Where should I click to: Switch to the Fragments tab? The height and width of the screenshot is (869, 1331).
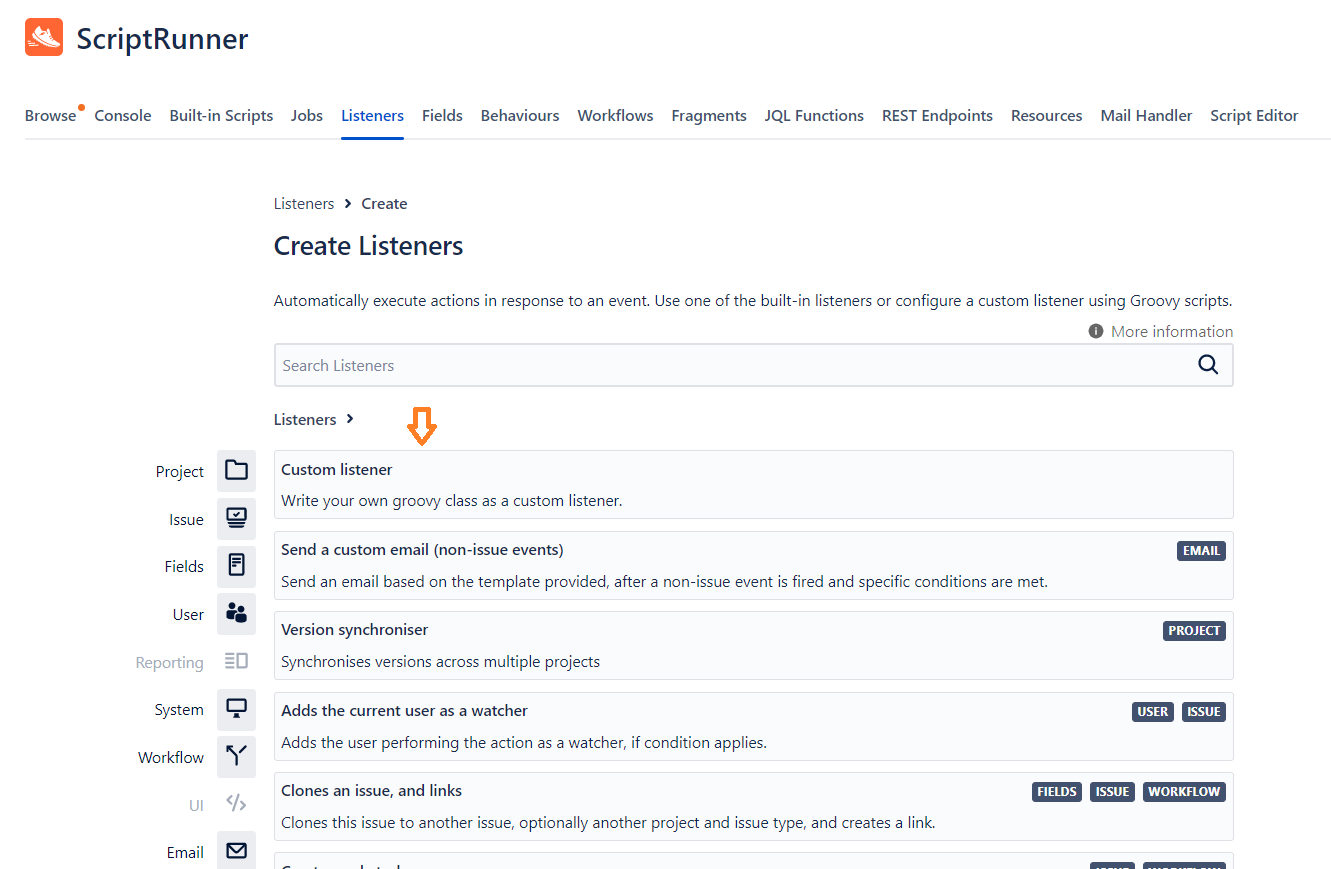(709, 116)
